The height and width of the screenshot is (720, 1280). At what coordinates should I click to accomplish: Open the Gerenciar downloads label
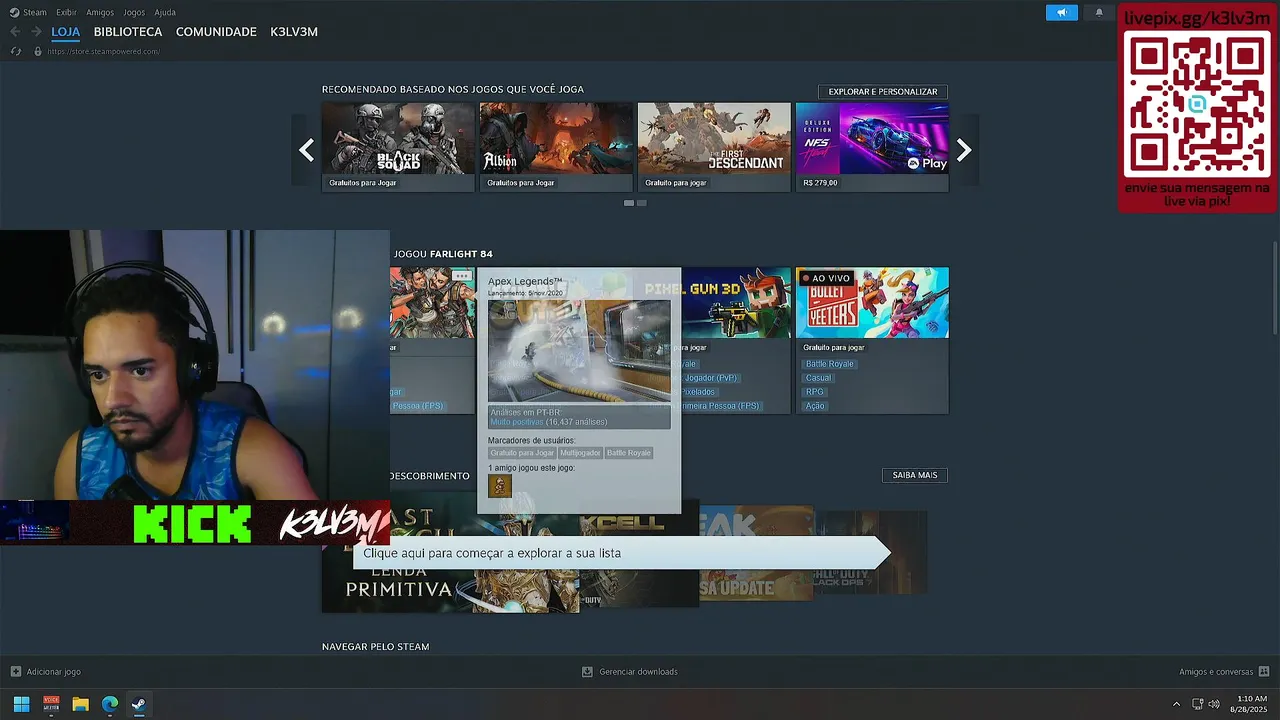pos(638,672)
